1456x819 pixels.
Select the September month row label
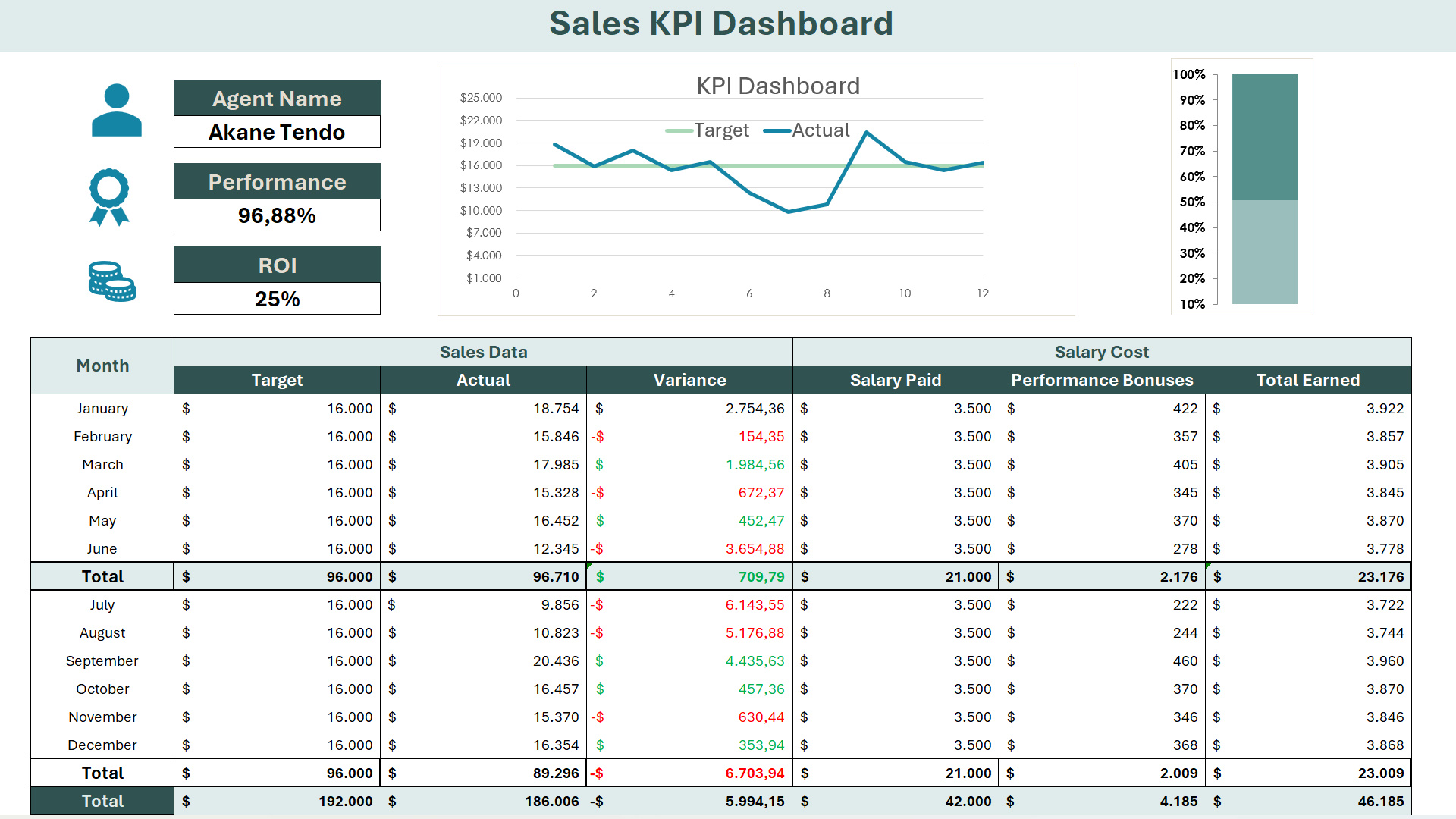coord(102,661)
